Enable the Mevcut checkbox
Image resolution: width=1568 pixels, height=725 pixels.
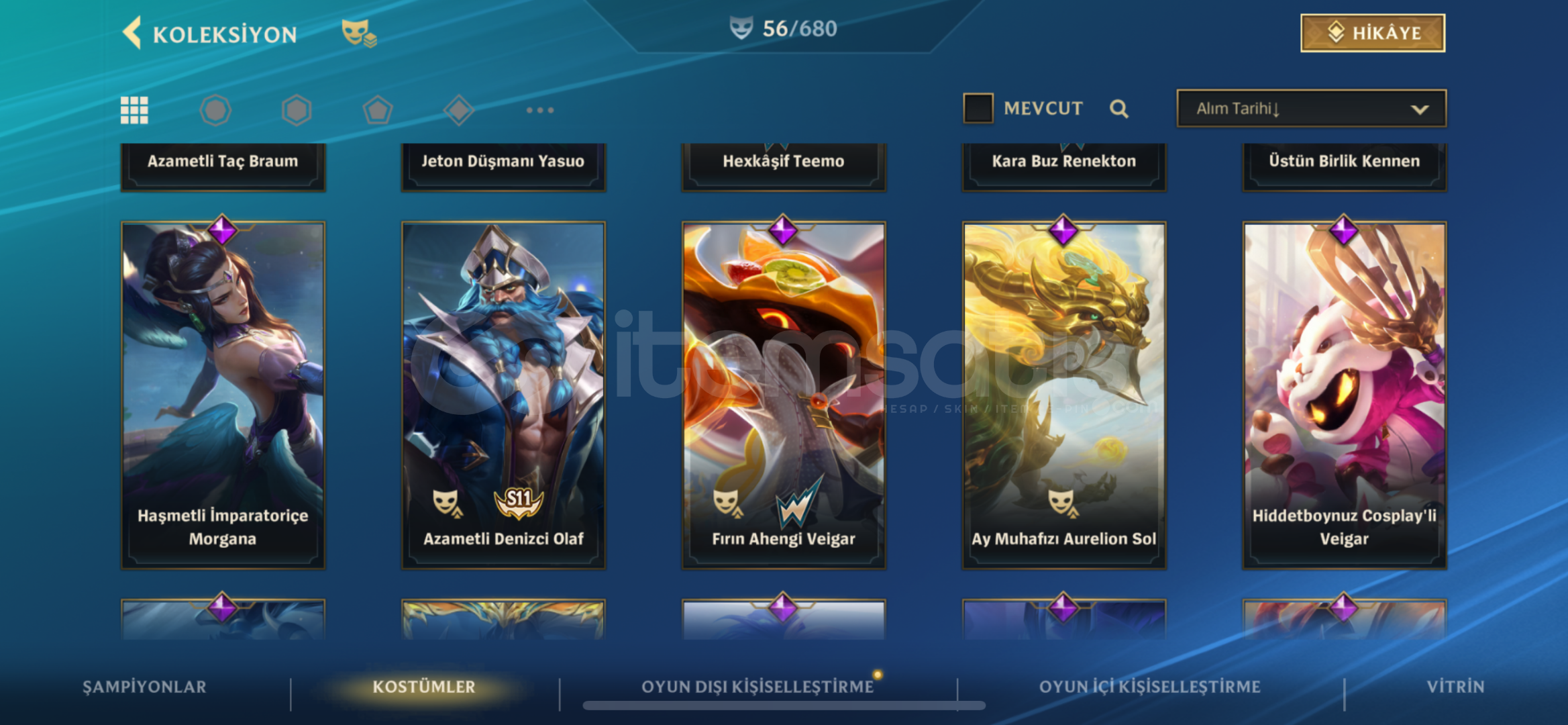[x=978, y=108]
